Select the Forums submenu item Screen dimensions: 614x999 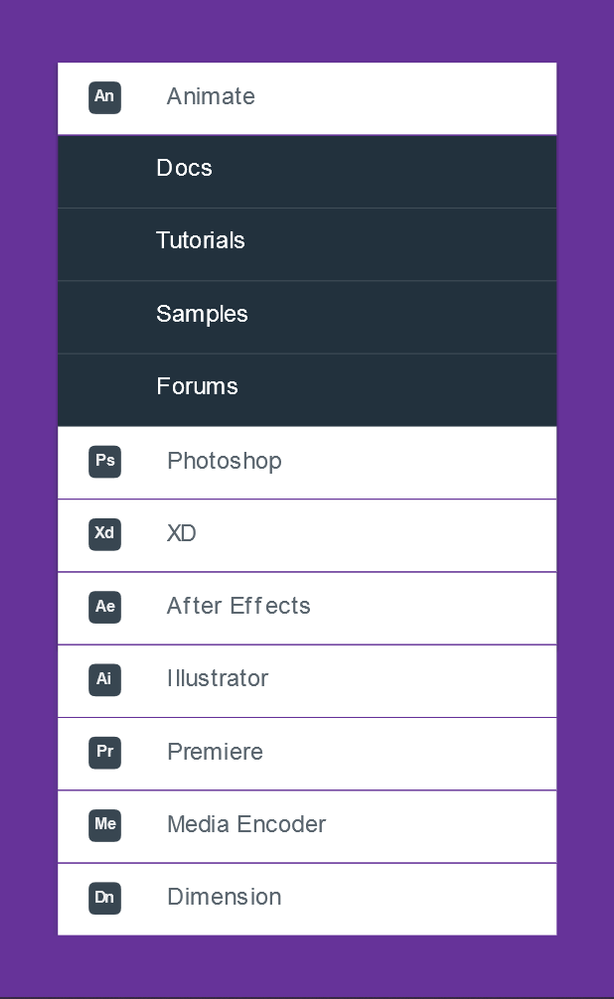[197, 387]
